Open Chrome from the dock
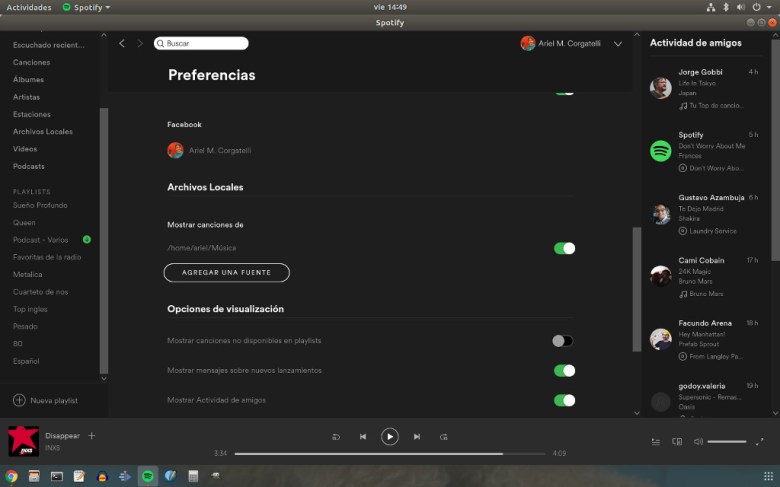780x487 pixels. [11, 476]
